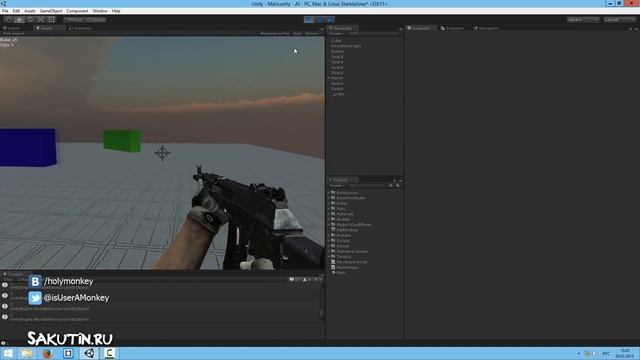The image size is (640, 360).
Task: Select the Scale tool in toolbar
Action: tap(40, 20)
